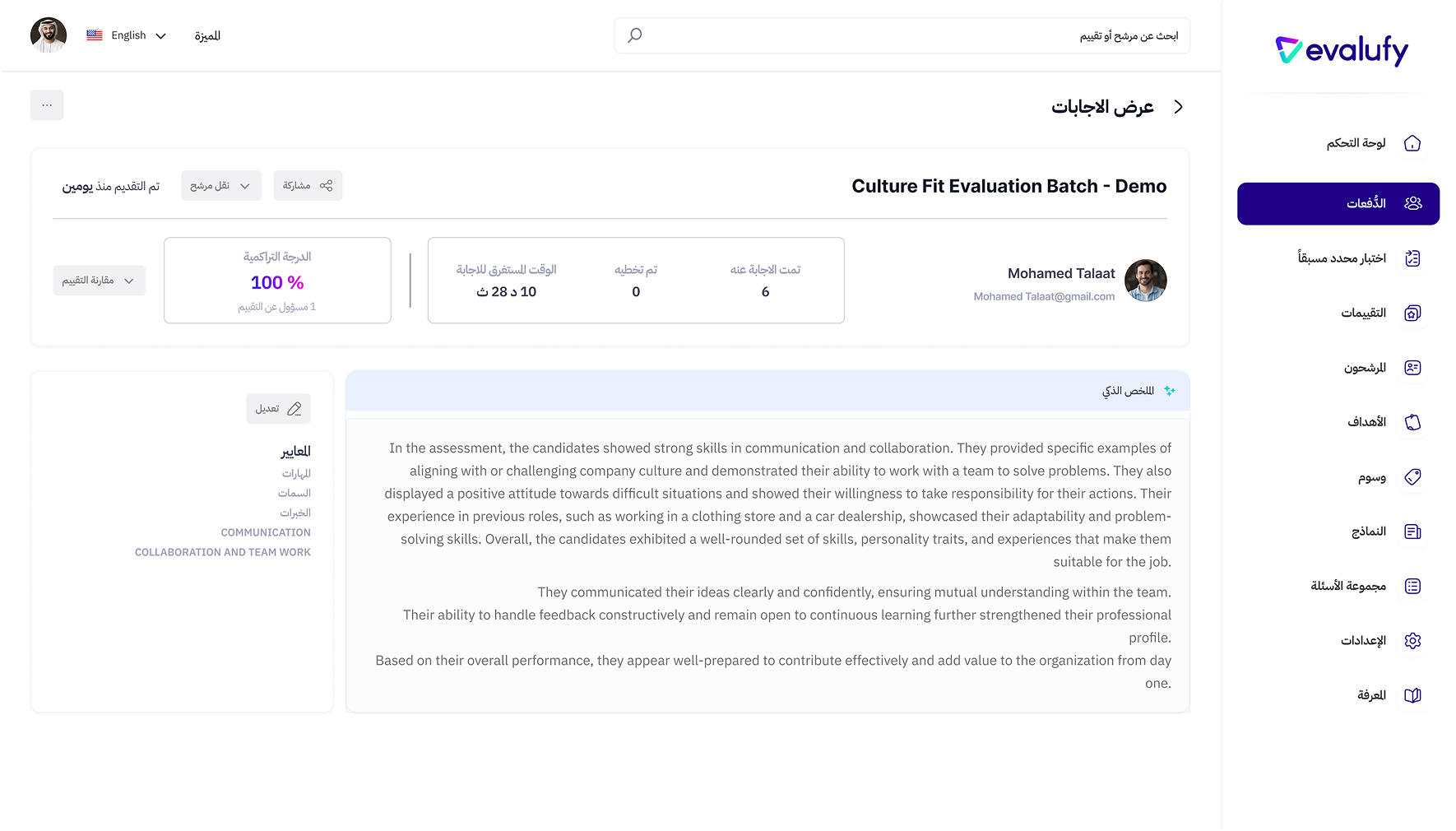Open مجموعة الأسئلة question bank icon
Image resolution: width=1456 pixels, height=831 pixels.
click(x=1413, y=586)
